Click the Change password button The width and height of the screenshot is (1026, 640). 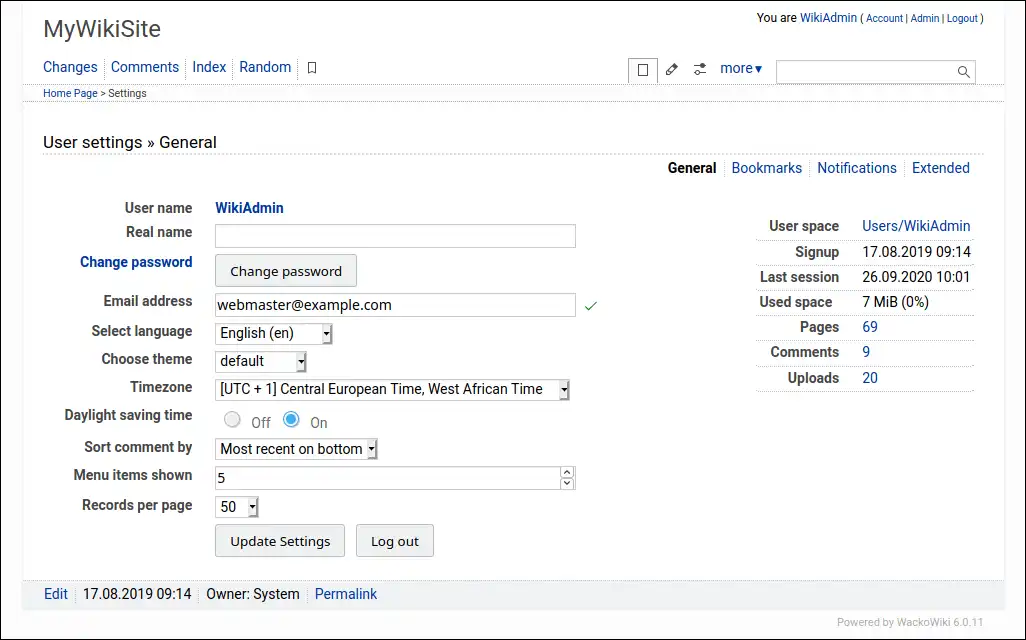(286, 271)
